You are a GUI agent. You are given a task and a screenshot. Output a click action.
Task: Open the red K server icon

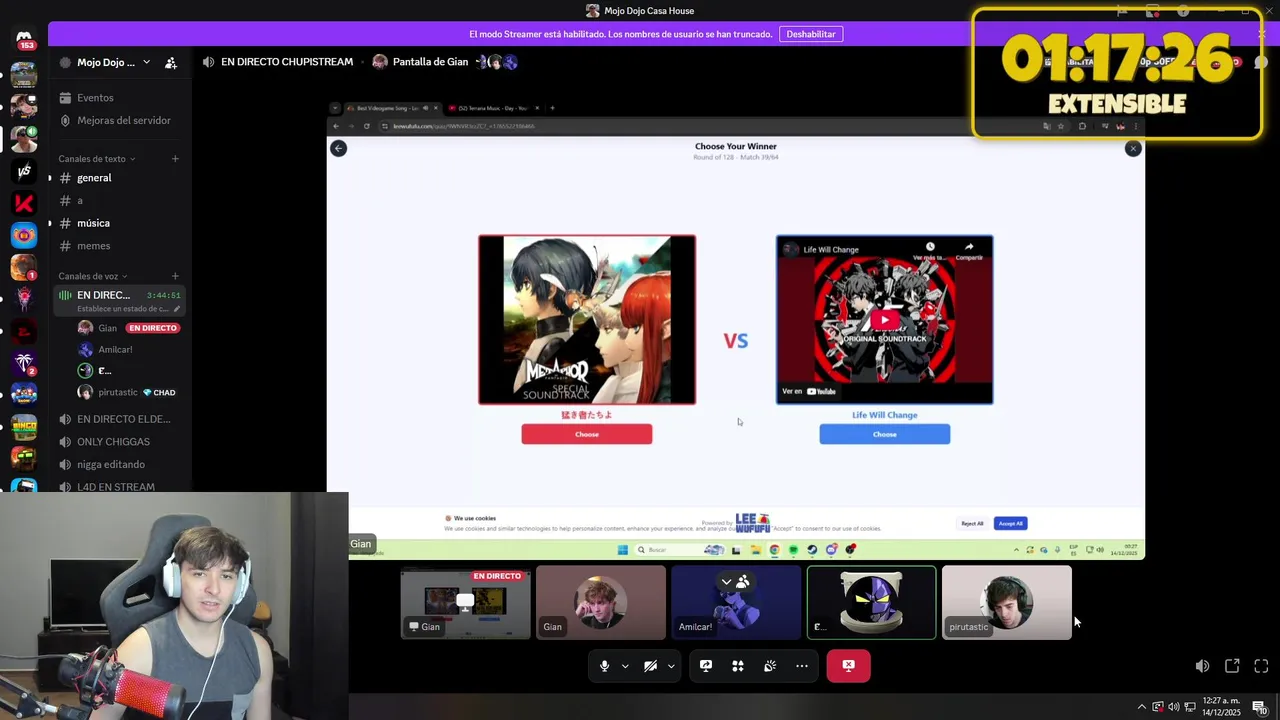click(24, 203)
